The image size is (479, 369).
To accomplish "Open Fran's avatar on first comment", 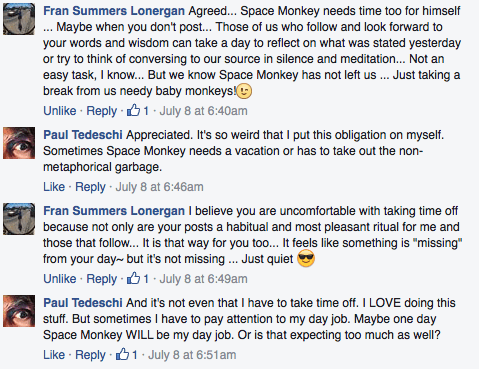I will [19, 19].
